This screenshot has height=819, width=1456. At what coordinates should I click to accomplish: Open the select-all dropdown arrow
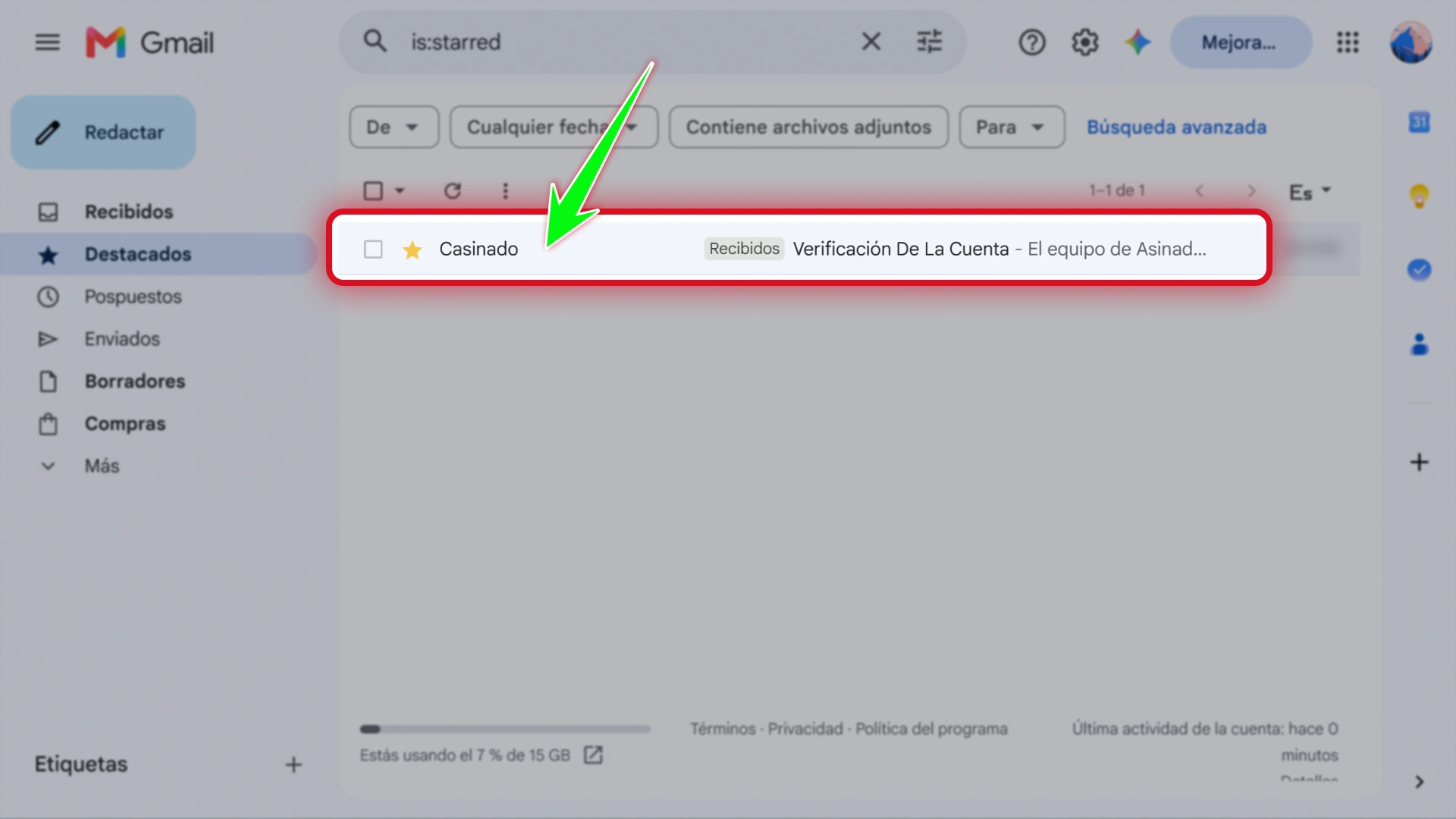click(400, 190)
